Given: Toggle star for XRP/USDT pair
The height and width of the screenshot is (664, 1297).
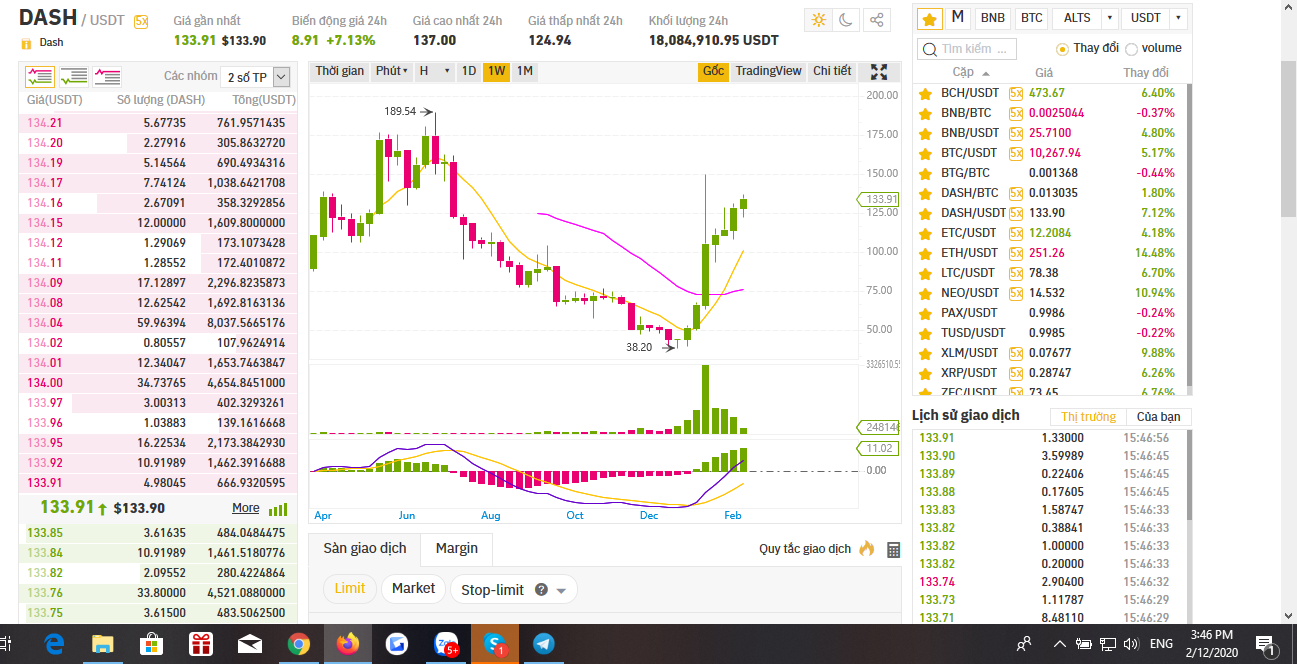Looking at the screenshot, I should pos(925,373).
